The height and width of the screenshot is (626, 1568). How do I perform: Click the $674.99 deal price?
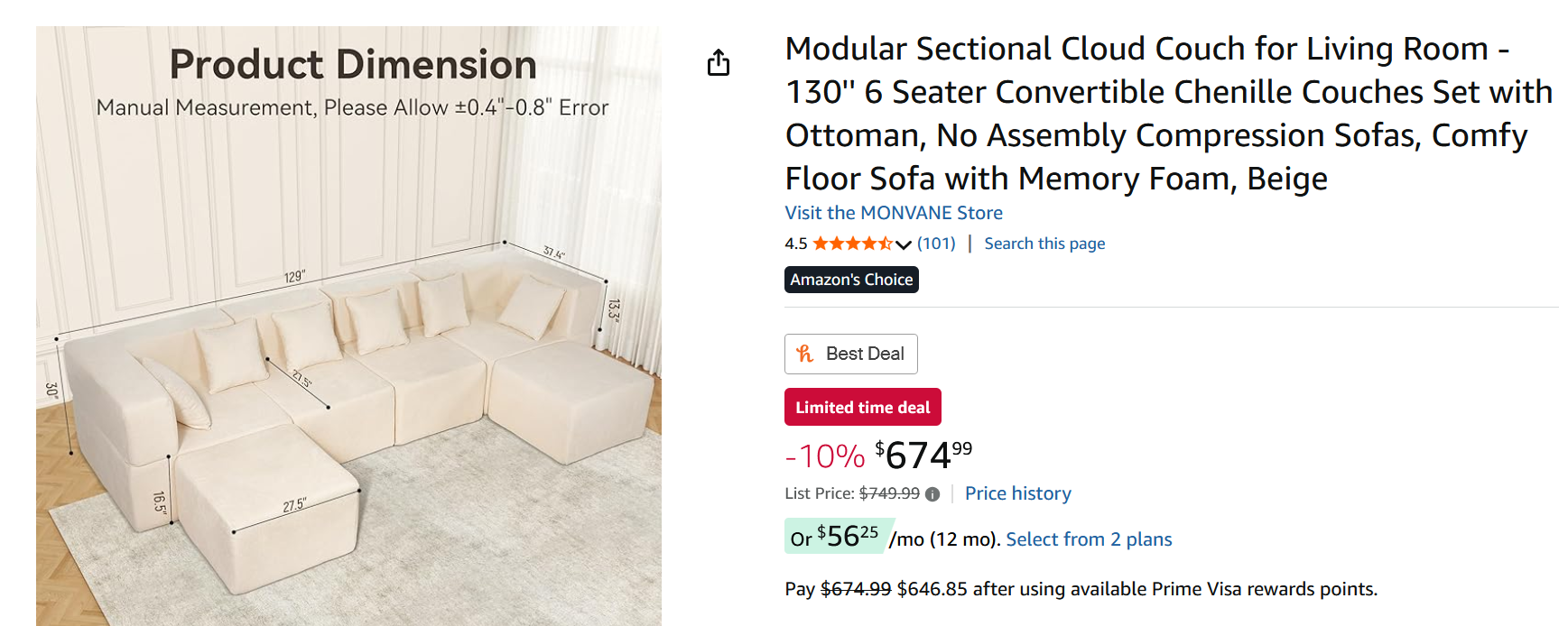coord(923,456)
